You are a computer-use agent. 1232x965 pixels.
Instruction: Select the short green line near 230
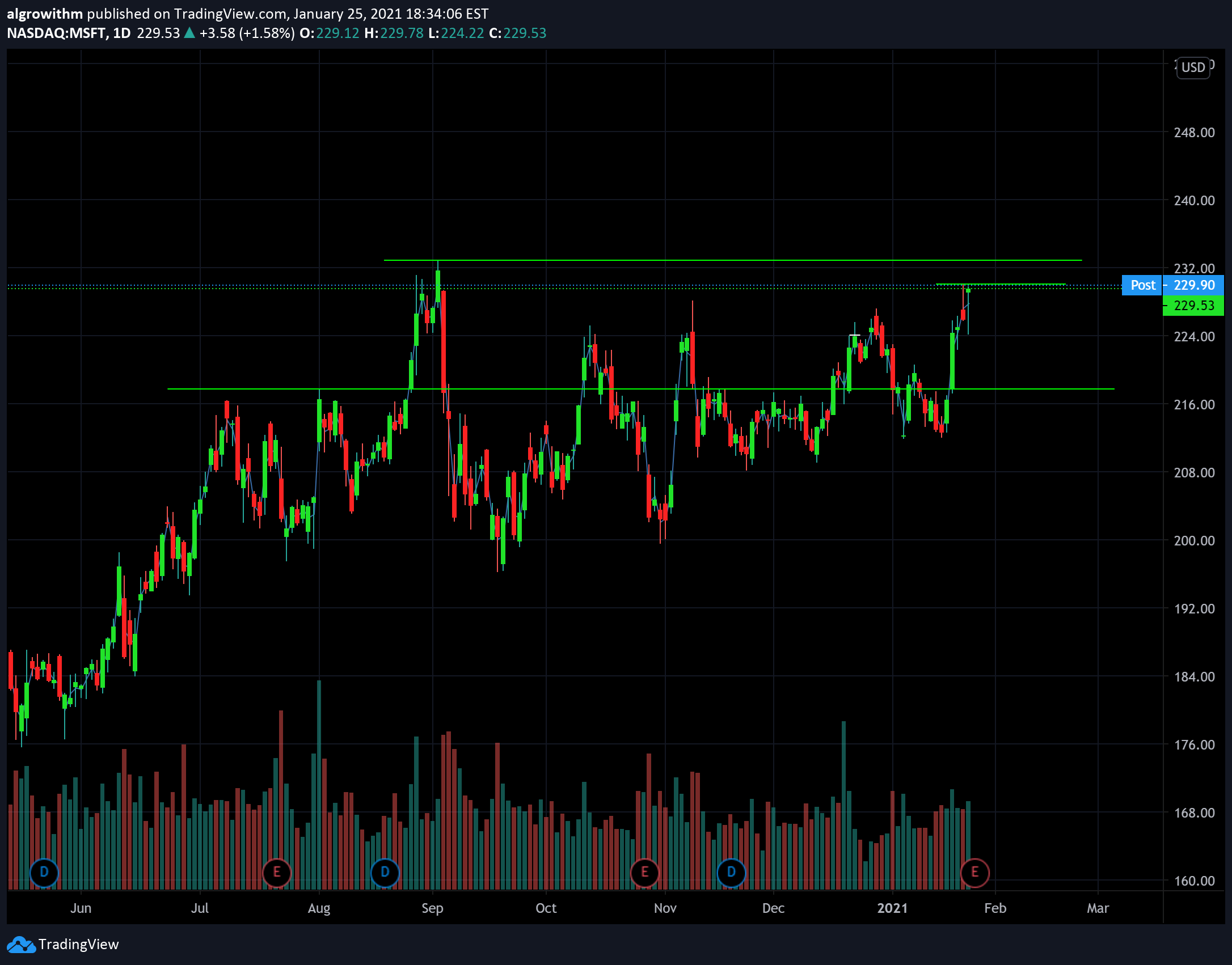(1001, 284)
